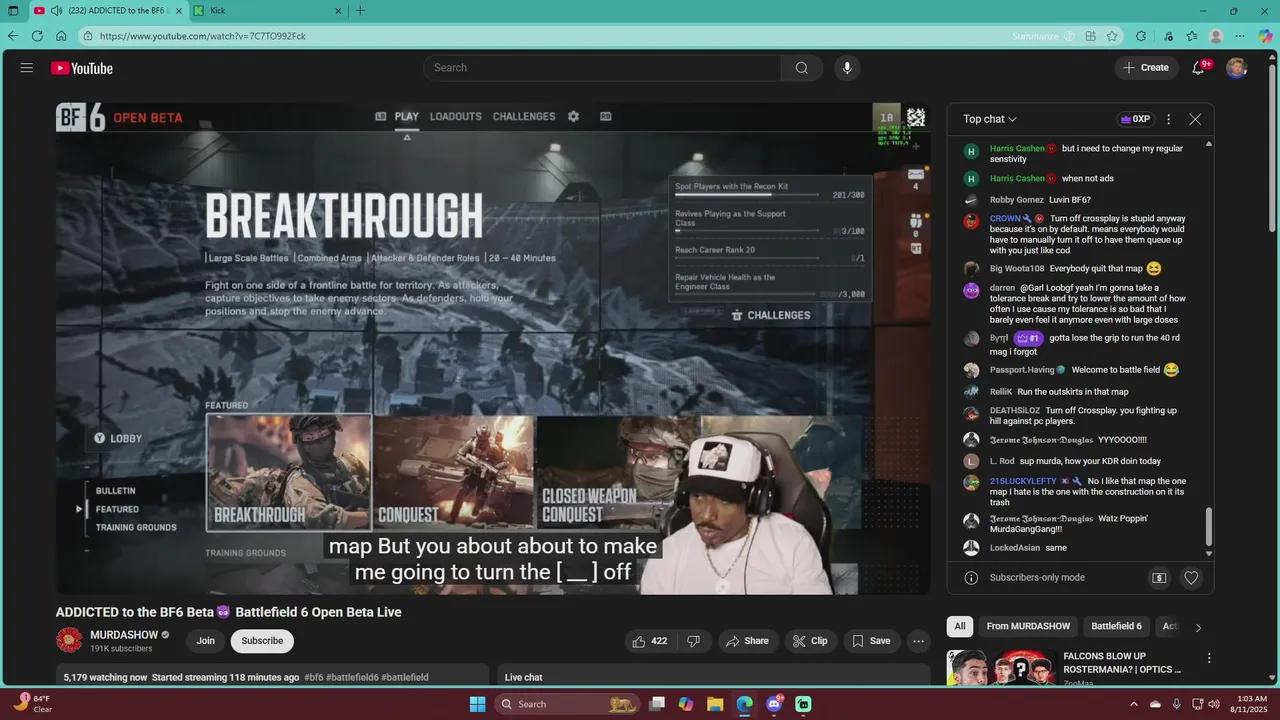Select the From MURDASHOW chip
1280x720 pixels.
point(1028,626)
